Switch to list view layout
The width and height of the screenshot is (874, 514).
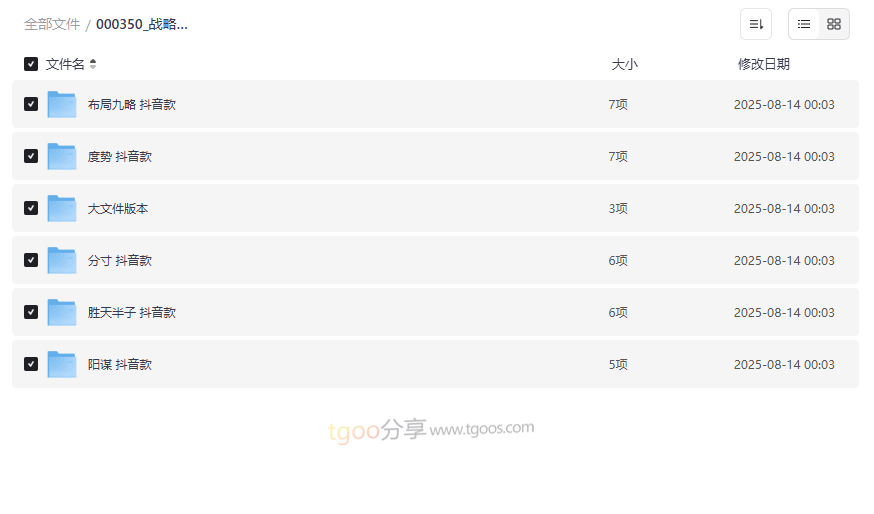pos(804,24)
